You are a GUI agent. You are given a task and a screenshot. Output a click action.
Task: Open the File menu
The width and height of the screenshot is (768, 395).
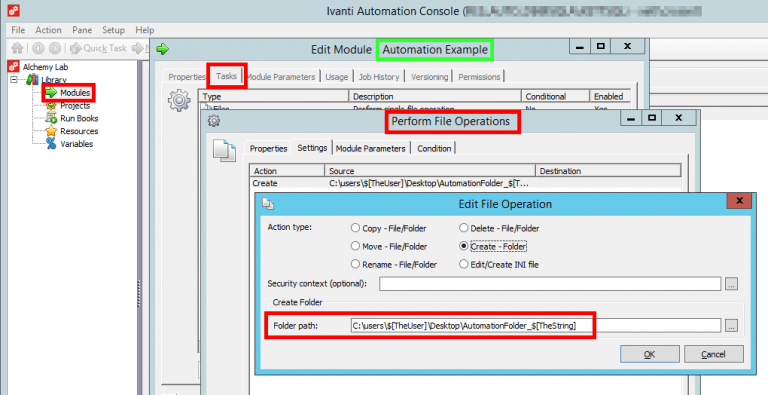(x=18, y=30)
